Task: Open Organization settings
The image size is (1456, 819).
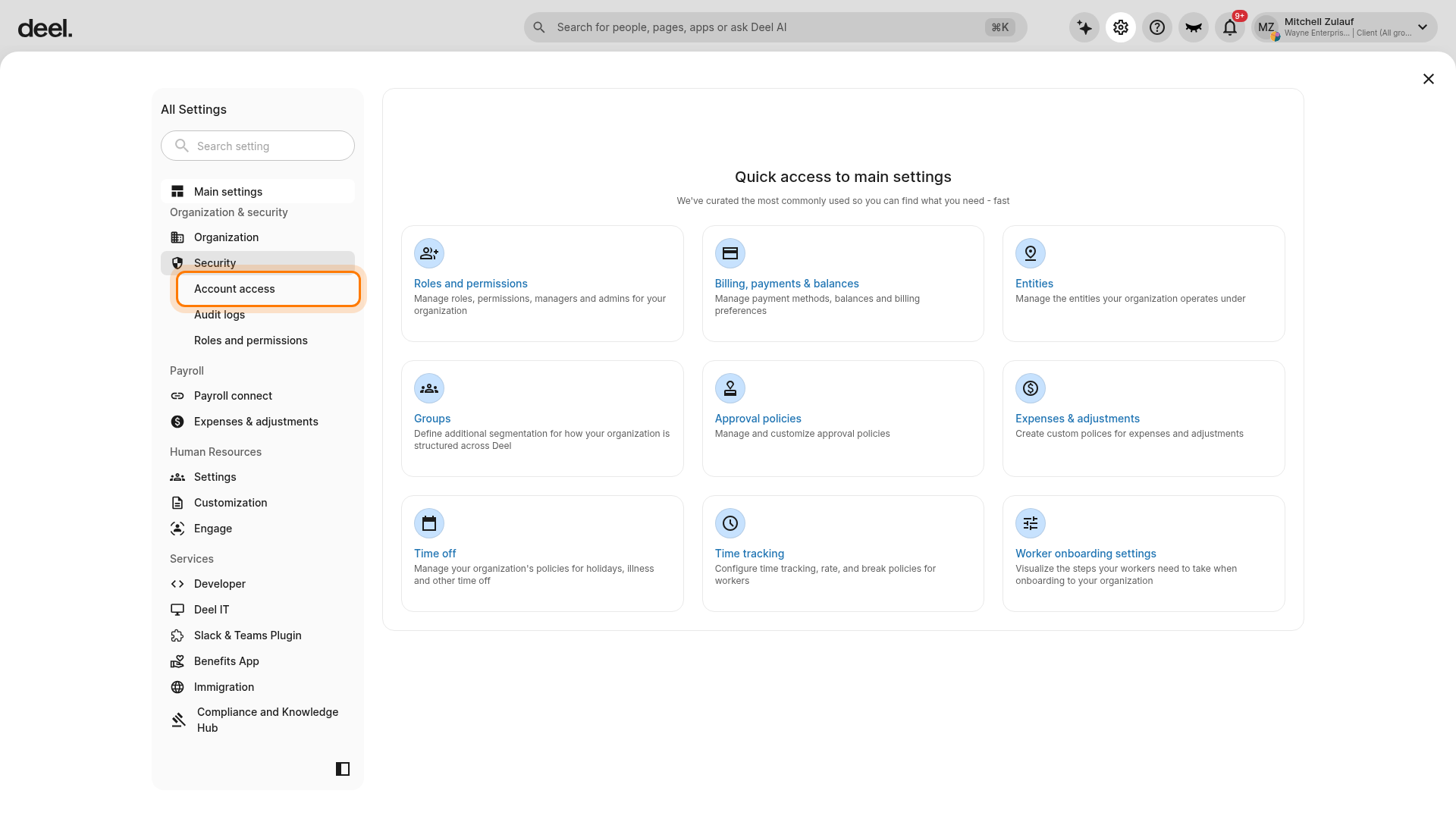Action: (258, 237)
